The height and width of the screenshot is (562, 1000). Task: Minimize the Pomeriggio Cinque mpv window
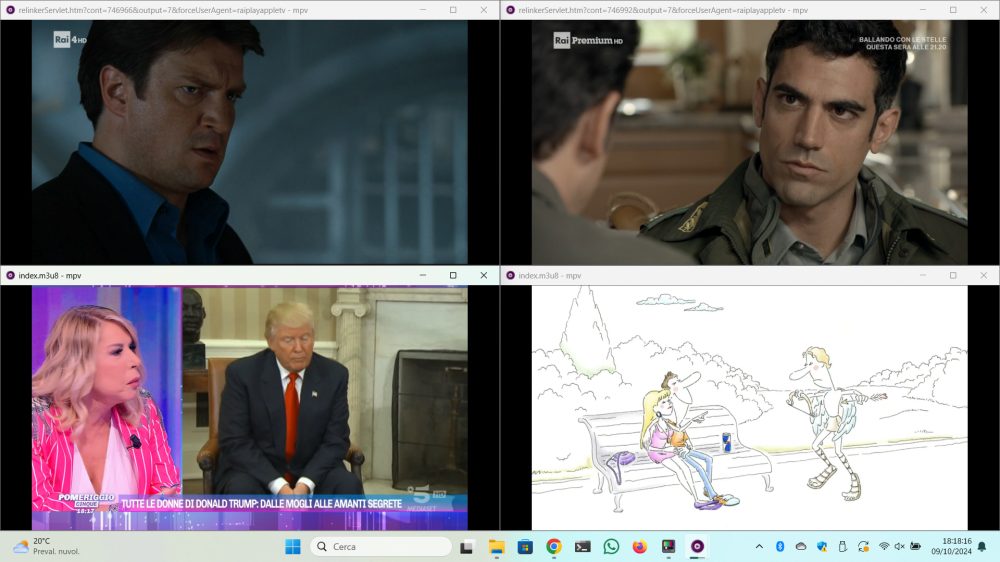pos(423,276)
